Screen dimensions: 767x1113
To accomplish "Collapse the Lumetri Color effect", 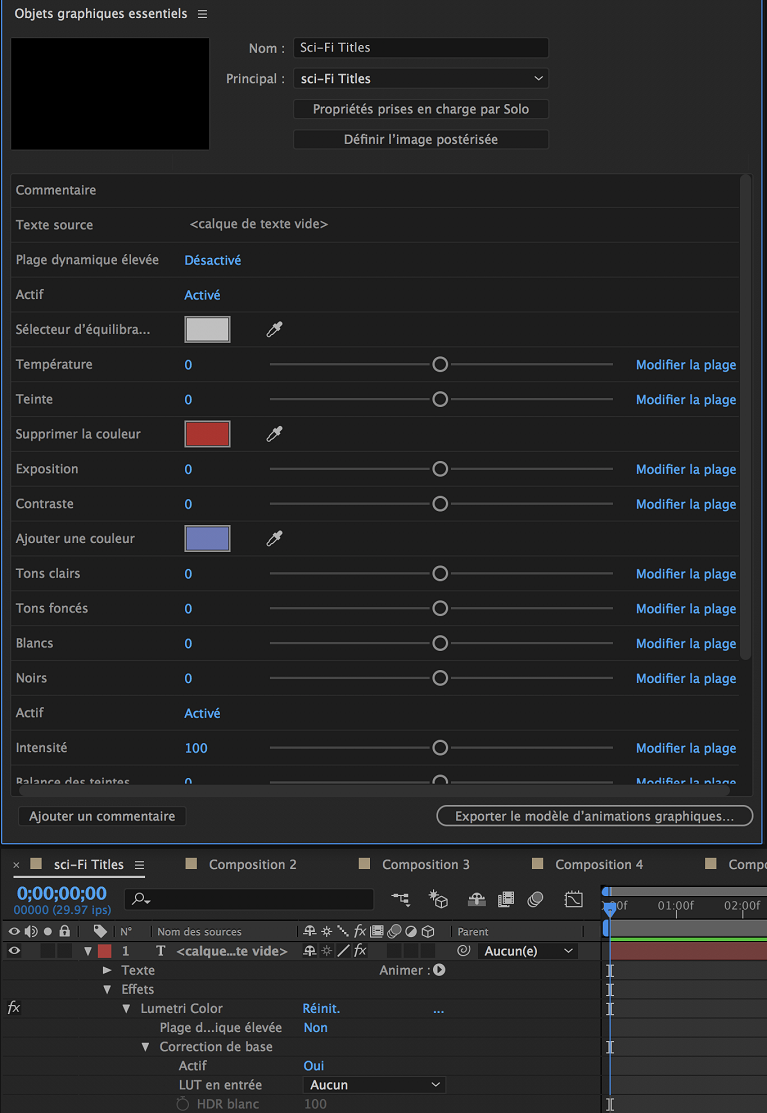I will coord(126,1008).
